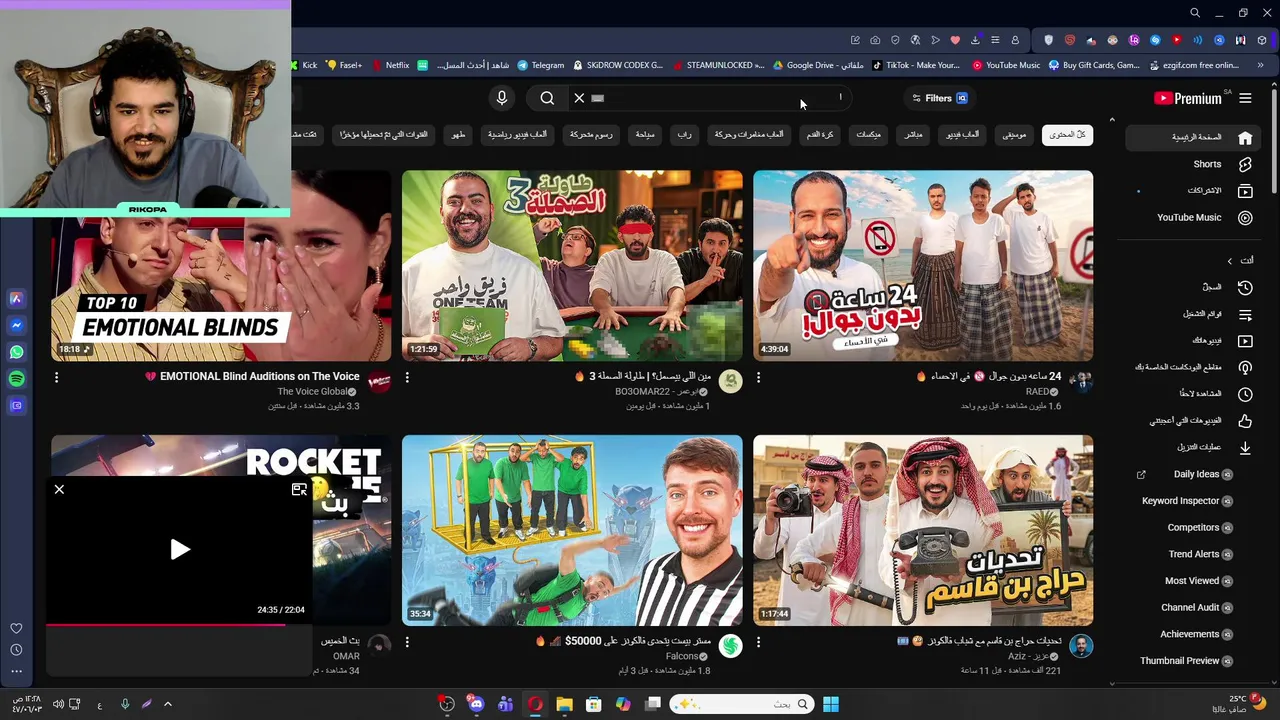This screenshot has height=720, width=1280.
Task: Click the Downloads arrow icon in sidebar
Action: [1245, 447]
